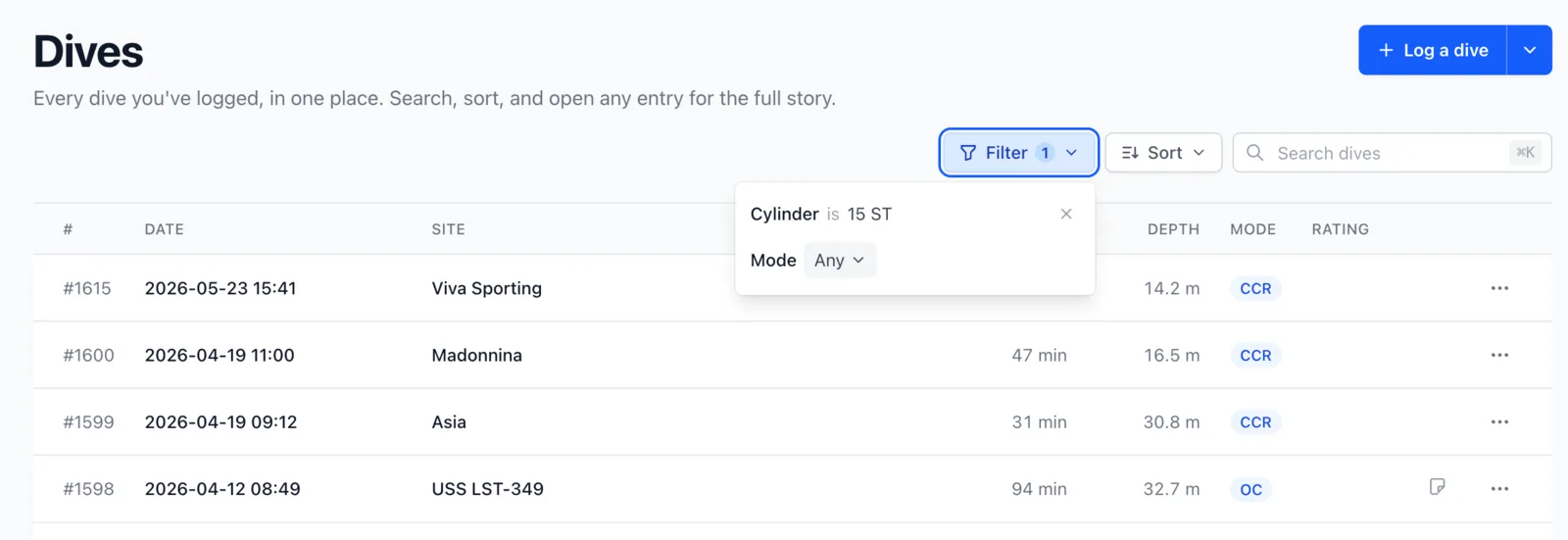Click the CCR badge on Asia row
The height and width of the screenshot is (540, 1568).
point(1255,421)
